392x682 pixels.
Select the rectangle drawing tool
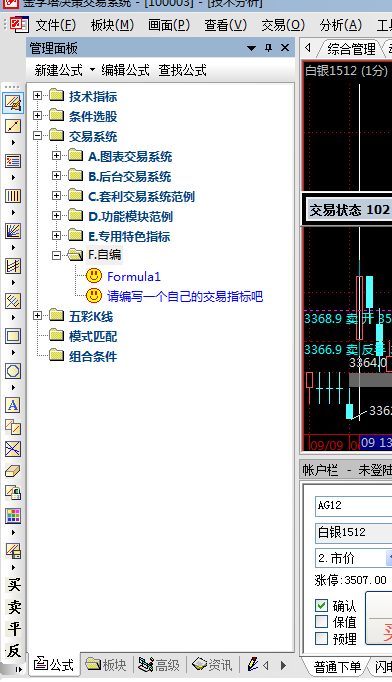point(13,336)
